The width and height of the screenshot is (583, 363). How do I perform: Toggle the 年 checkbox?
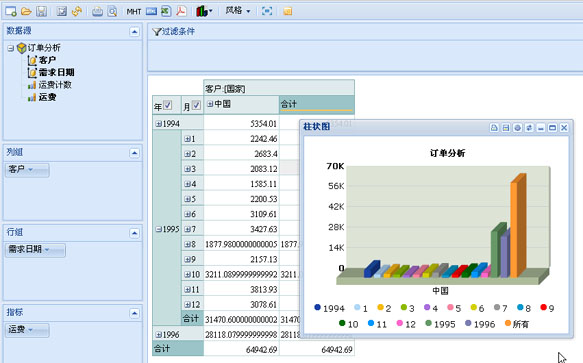click(168, 105)
